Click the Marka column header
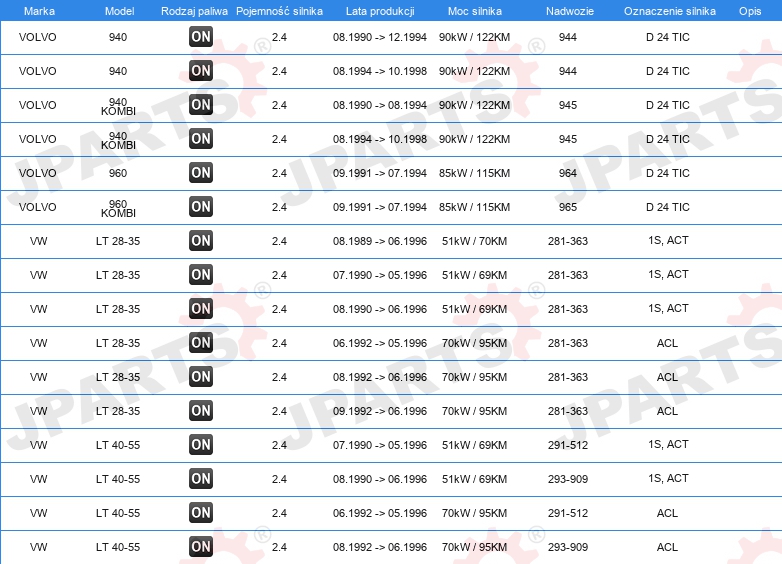 click(39, 11)
